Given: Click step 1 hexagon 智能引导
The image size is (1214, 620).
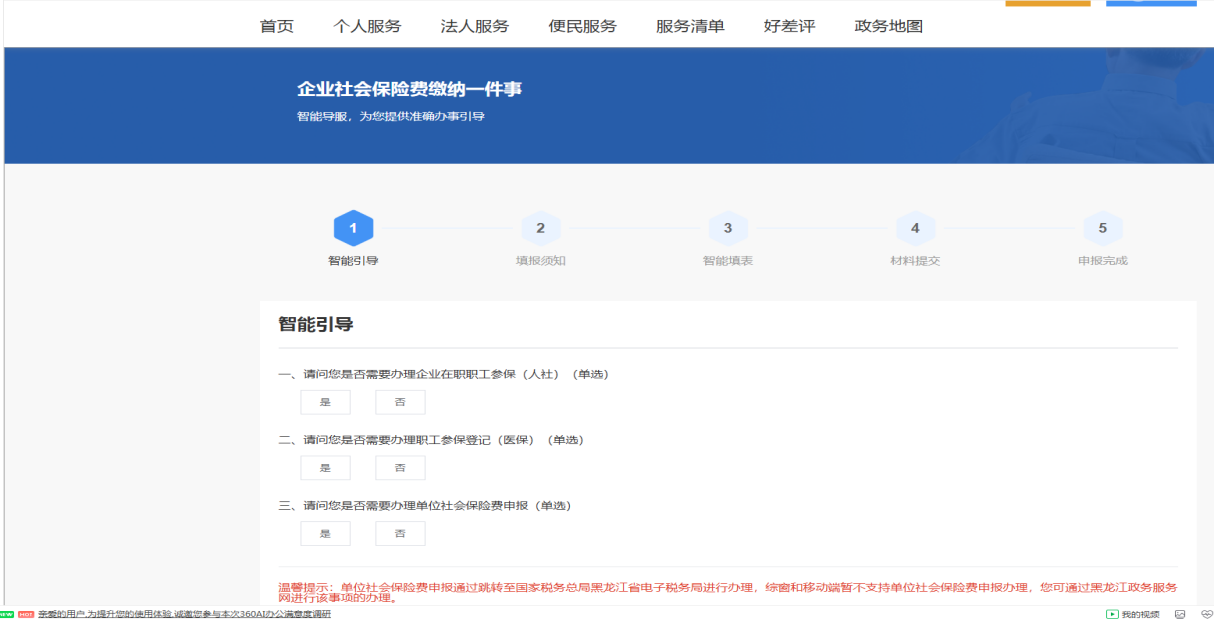Looking at the screenshot, I should (353, 228).
